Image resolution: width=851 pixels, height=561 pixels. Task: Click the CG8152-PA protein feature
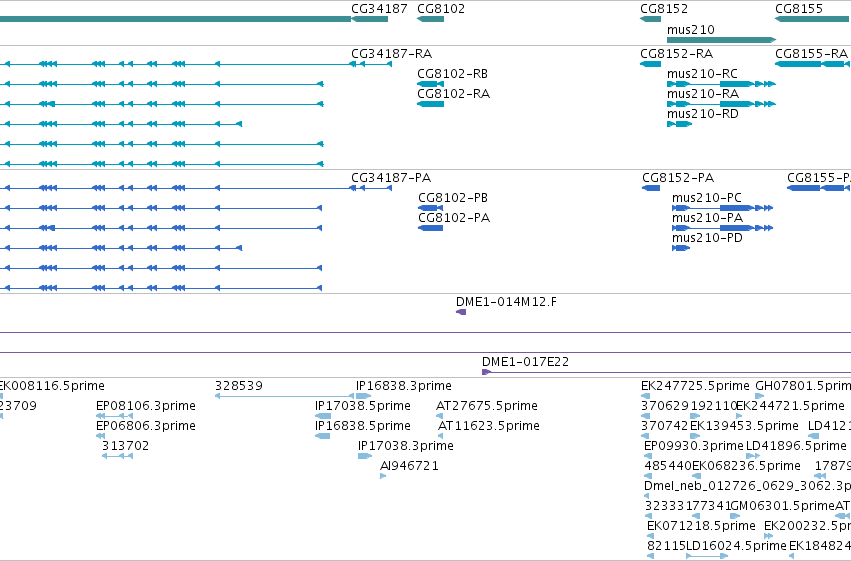[x=651, y=188]
